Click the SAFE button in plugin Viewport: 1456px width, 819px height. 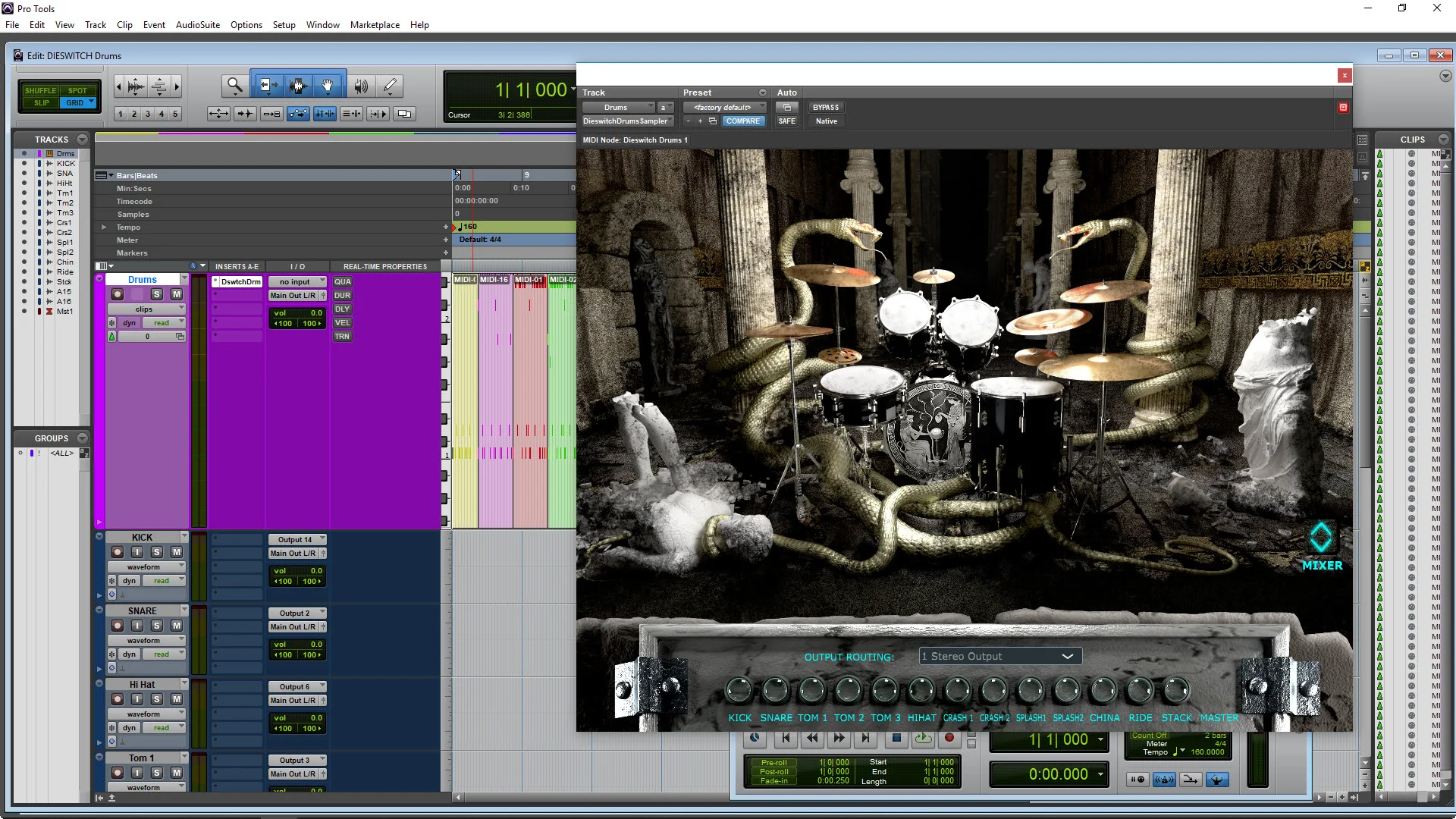(x=787, y=121)
